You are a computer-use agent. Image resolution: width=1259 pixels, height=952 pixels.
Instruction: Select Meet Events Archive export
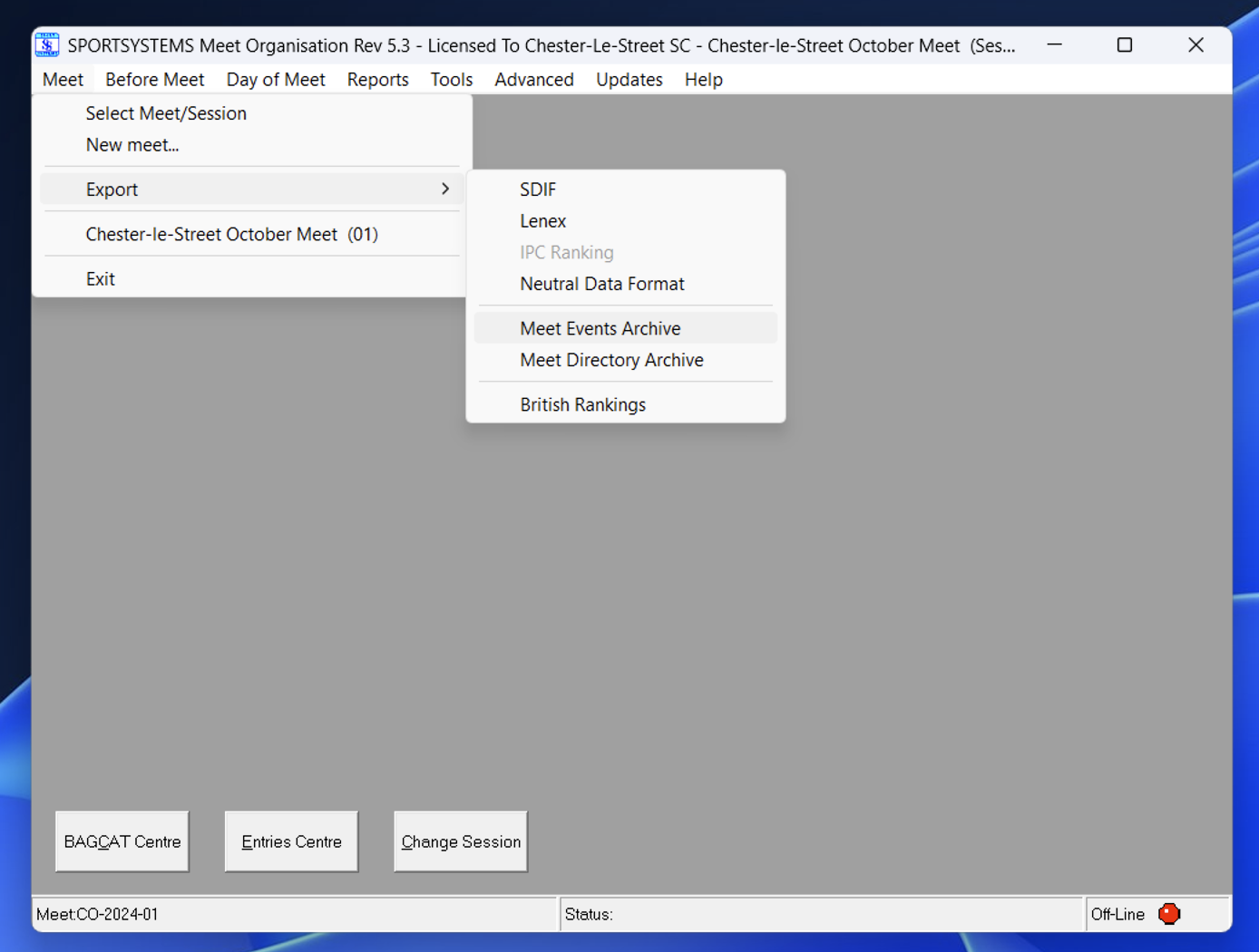(626, 328)
